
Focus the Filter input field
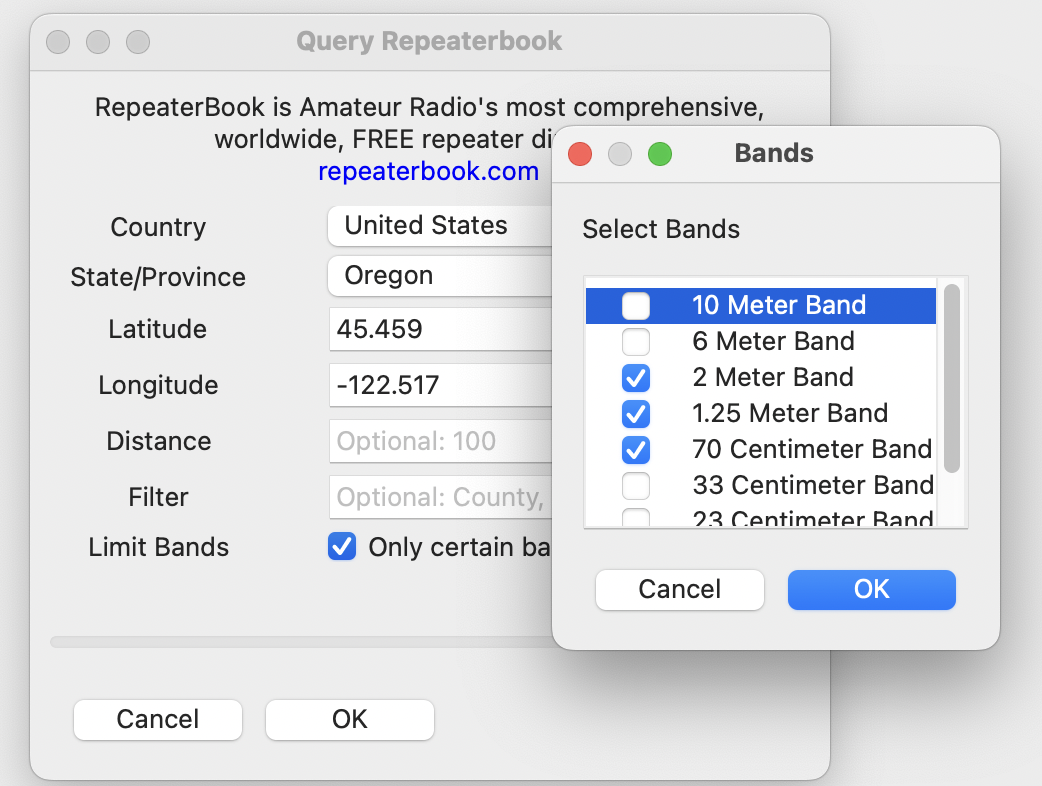pos(441,496)
